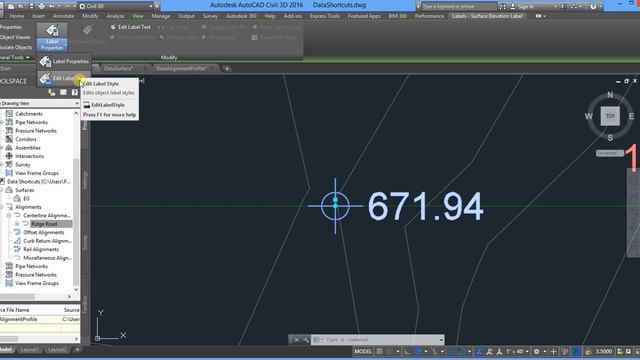640x360 pixels.
Task: Click the 3.5000 elevation value in status bar
Action: click(x=604, y=351)
